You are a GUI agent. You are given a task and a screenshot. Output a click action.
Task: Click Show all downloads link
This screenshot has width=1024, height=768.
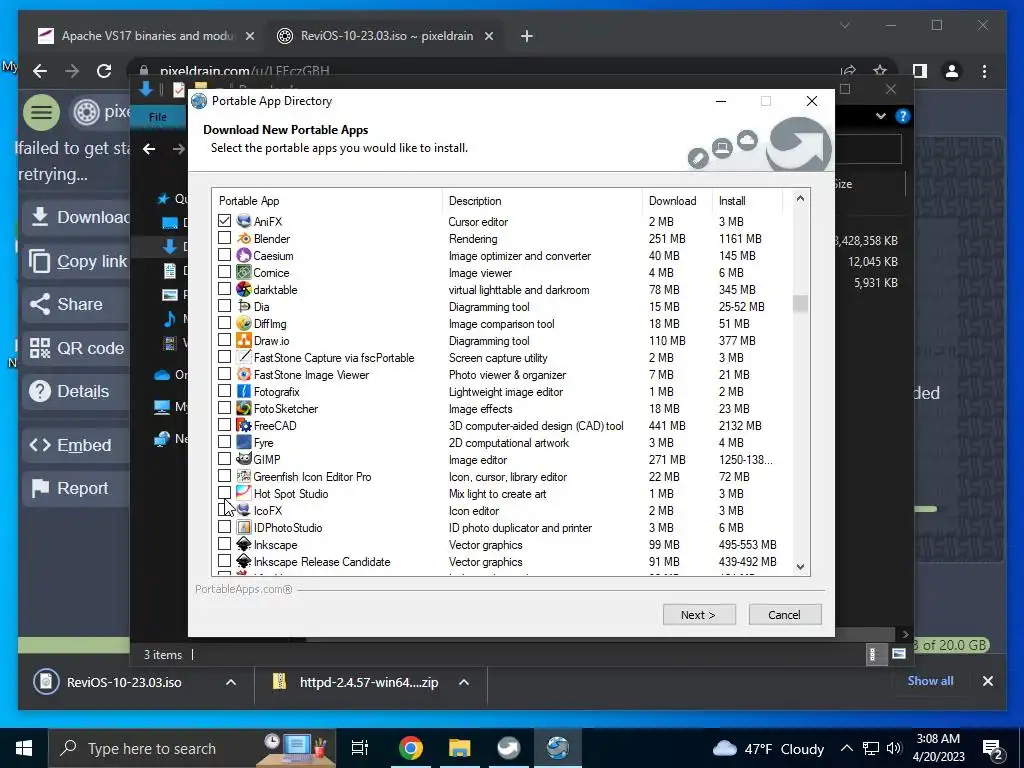tap(930, 680)
